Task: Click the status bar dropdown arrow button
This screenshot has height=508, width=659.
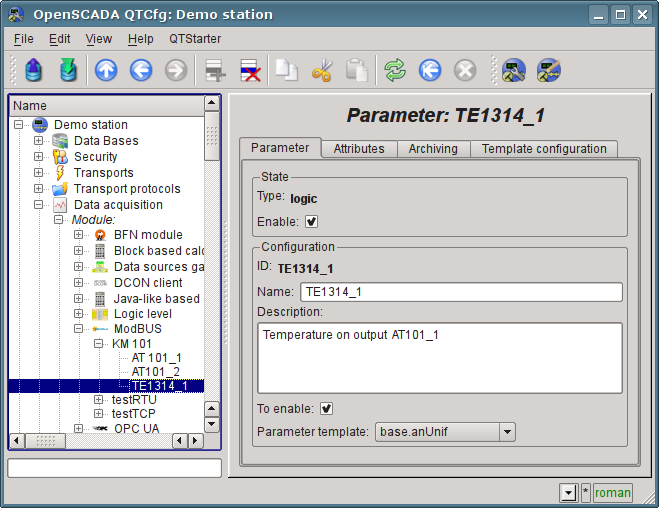Action: pyautogui.click(x=569, y=492)
